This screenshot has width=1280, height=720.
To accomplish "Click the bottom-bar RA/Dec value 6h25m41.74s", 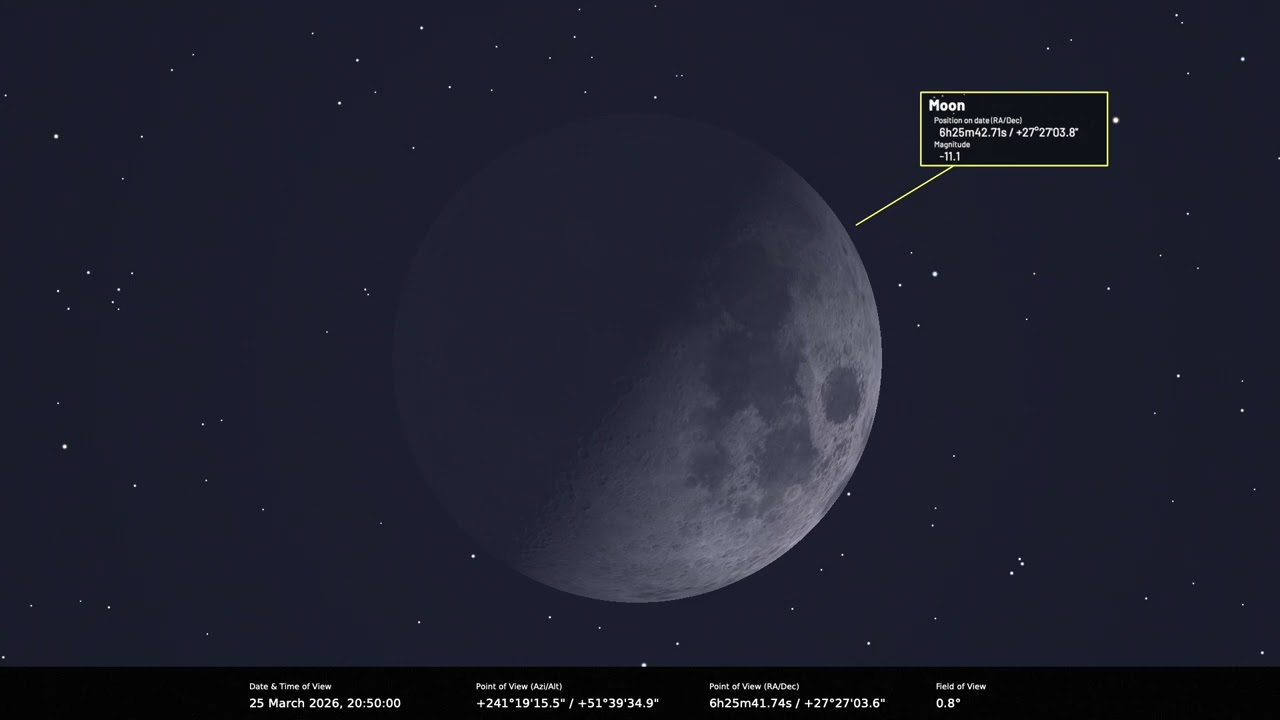I will click(797, 703).
